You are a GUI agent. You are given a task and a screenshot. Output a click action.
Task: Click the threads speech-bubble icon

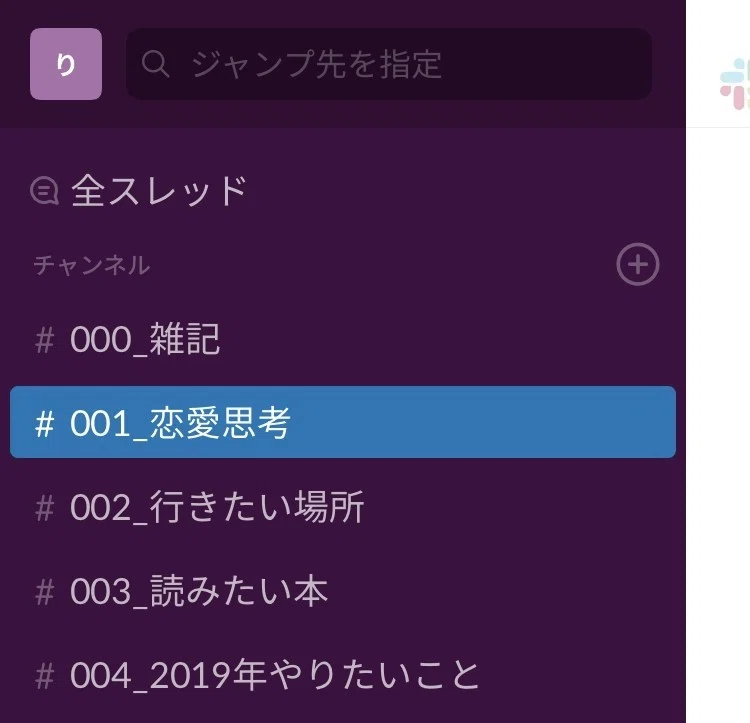44,191
